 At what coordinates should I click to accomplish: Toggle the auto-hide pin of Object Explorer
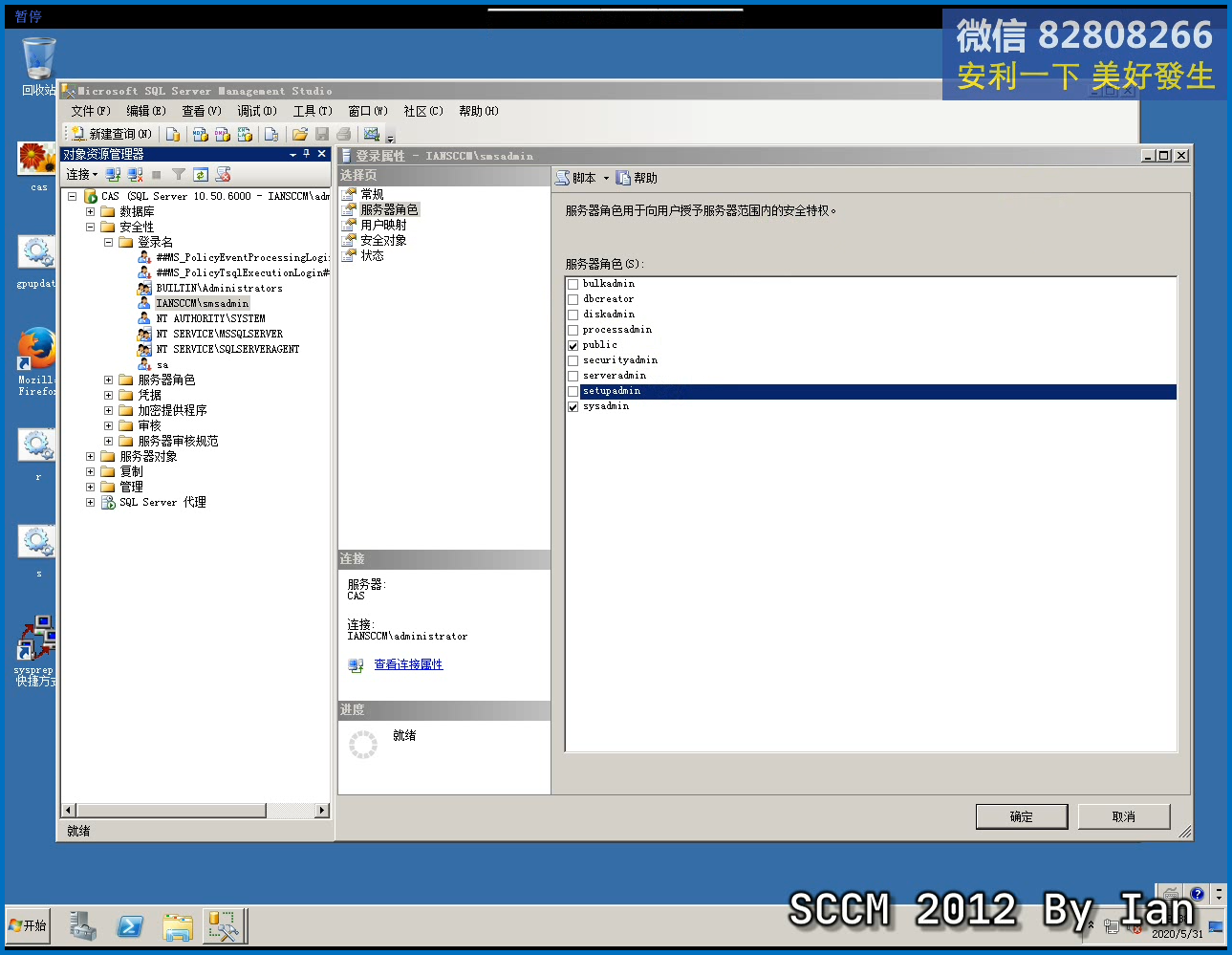pyautogui.click(x=307, y=154)
